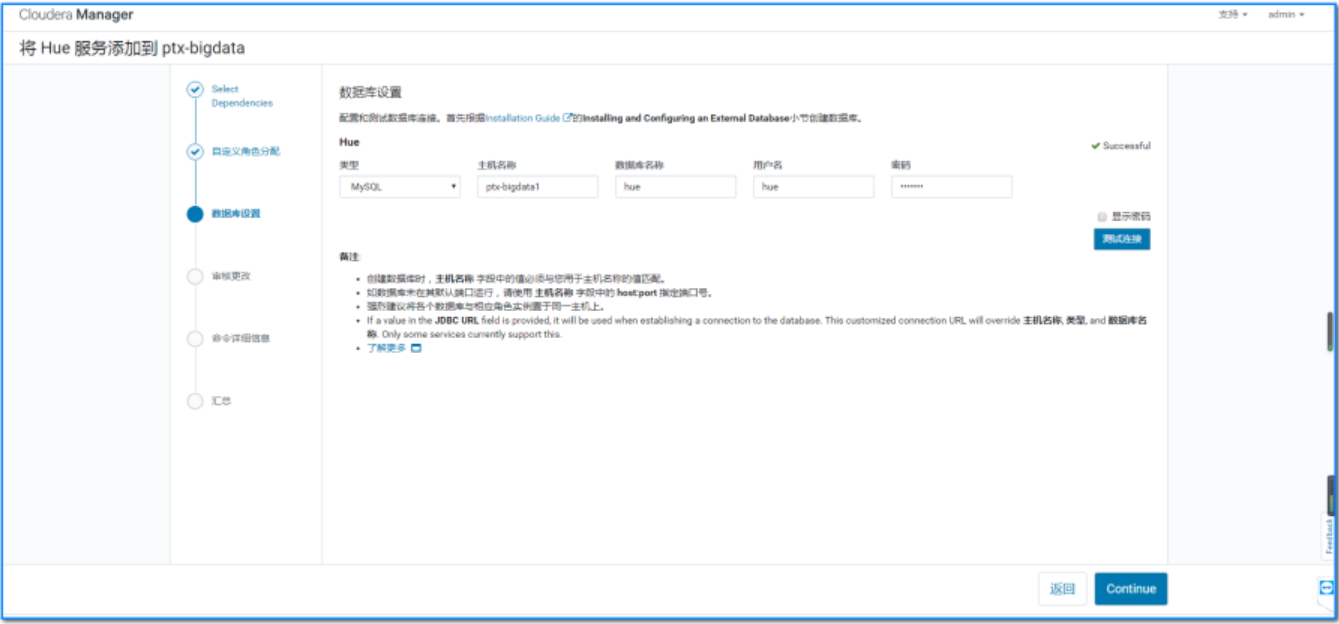1339x624 pixels.
Task: Click the 汇总 step label
Action: click(x=221, y=401)
